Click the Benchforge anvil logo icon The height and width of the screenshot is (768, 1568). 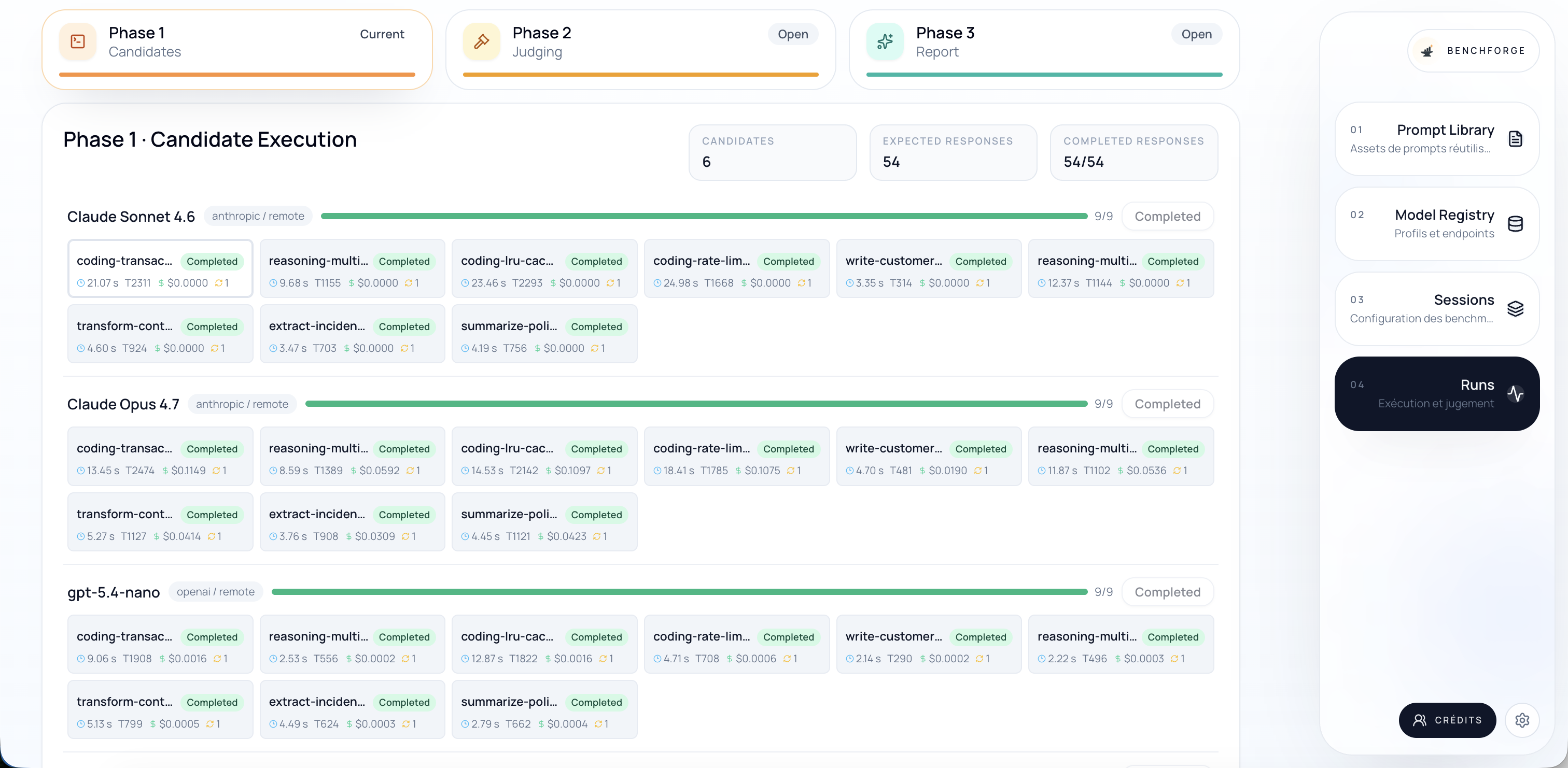point(1427,51)
